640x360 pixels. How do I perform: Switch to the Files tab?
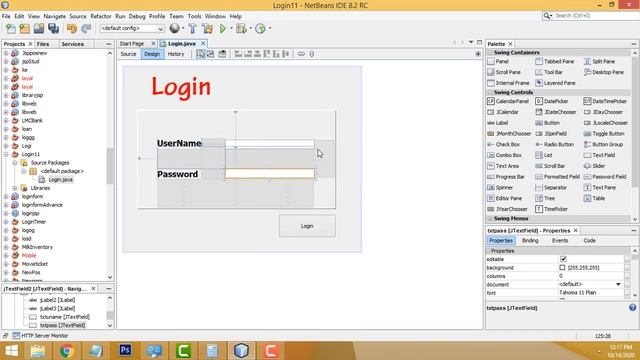point(43,44)
